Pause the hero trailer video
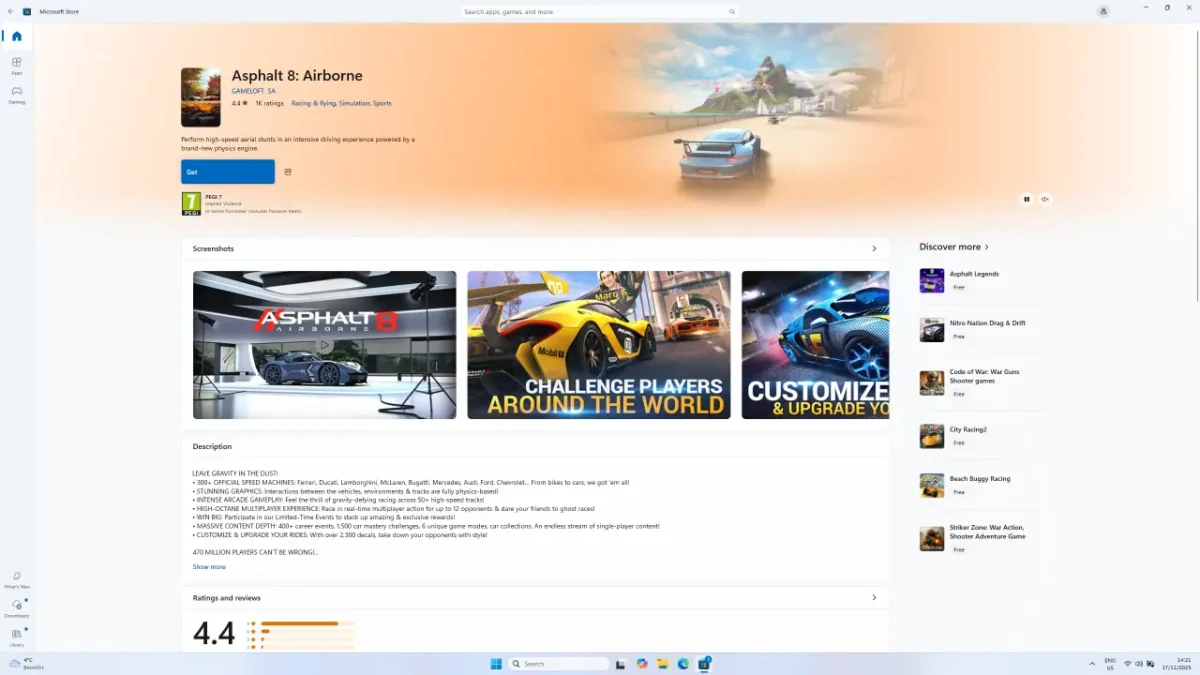The width and height of the screenshot is (1200, 675). 1026,199
